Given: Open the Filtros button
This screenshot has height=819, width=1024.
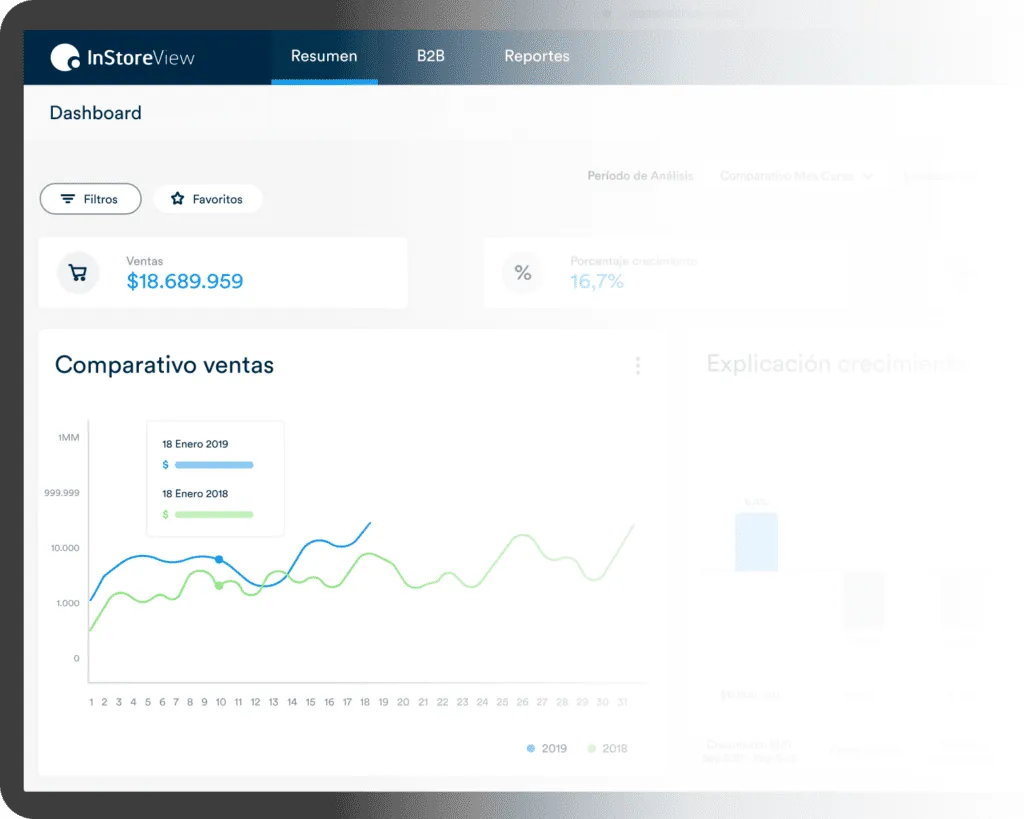Looking at the screenshot, I should coord(90,199).
